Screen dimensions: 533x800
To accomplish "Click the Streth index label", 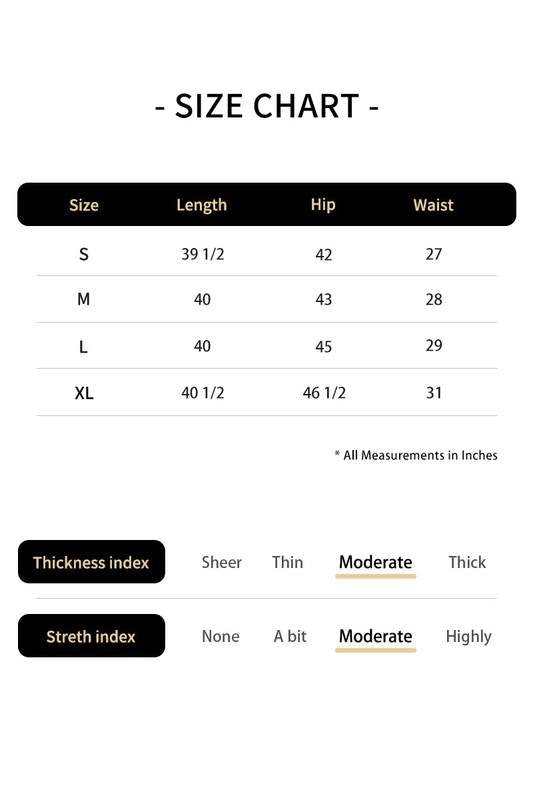I will [x=91, y=636].
